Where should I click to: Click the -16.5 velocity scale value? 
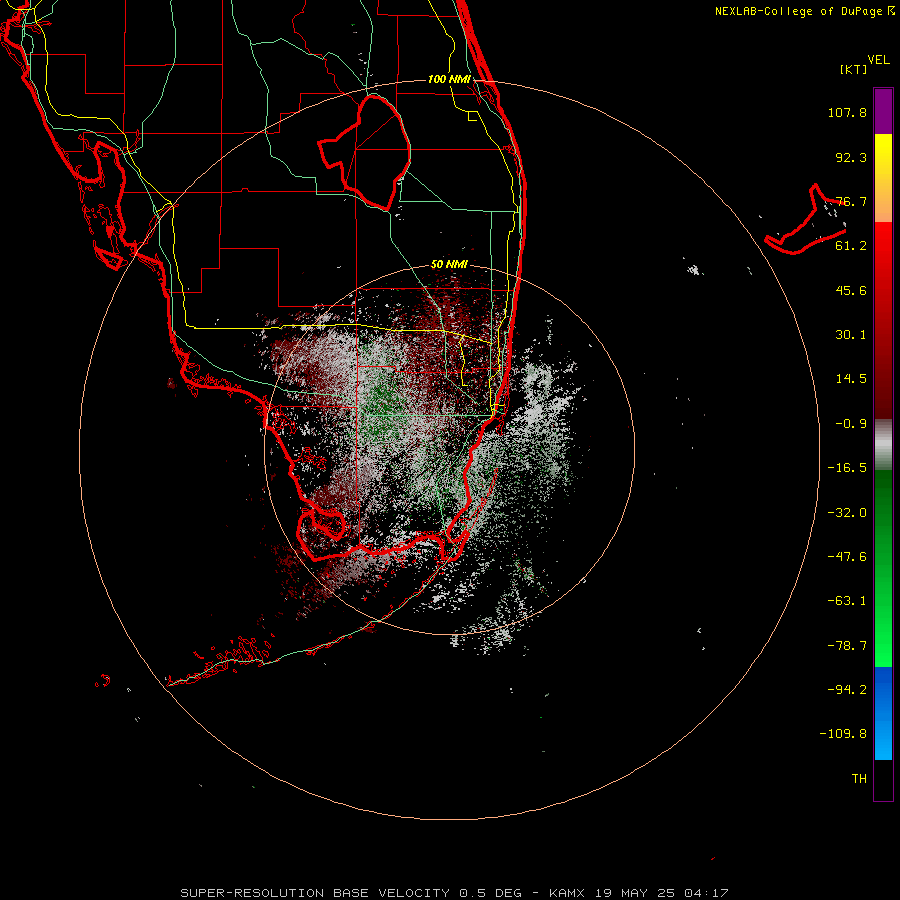(x=847, y=468)
